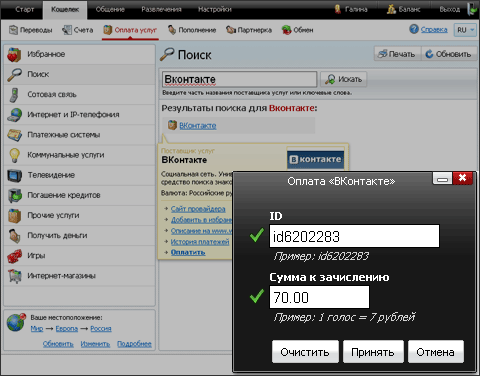Screen dimensions: 480x376
Task: Click the exit door icon
Action: point(472,9)
